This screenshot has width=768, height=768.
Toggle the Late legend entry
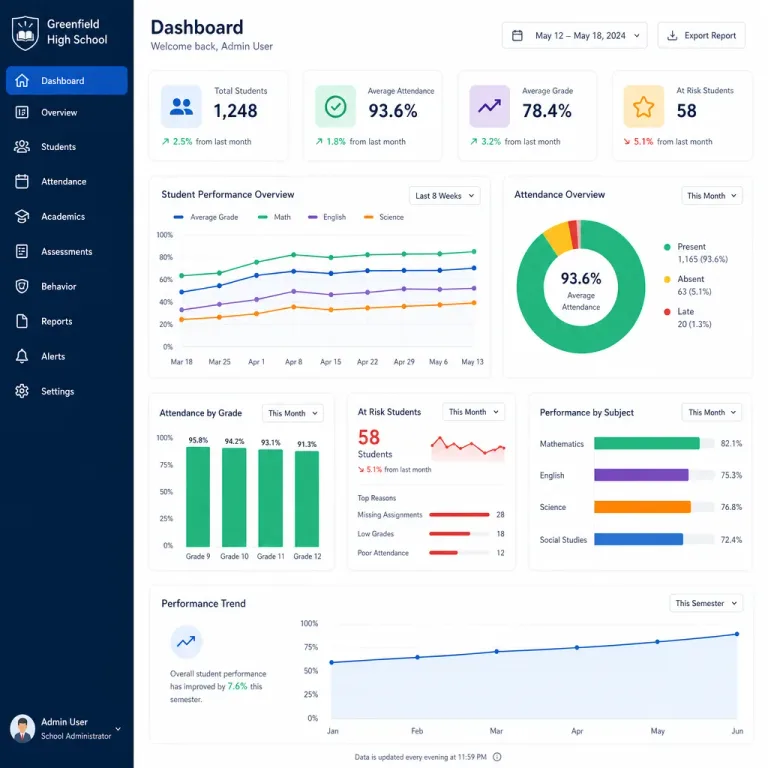pos(687,317)
